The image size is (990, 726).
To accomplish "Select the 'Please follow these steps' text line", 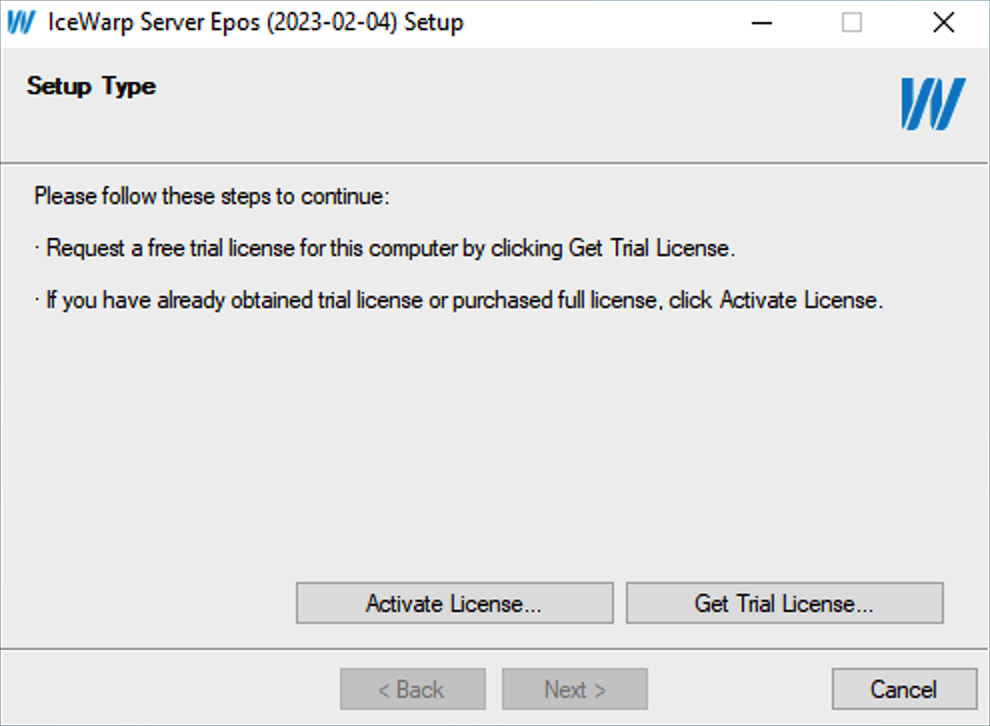I will (x=212, y=196).
